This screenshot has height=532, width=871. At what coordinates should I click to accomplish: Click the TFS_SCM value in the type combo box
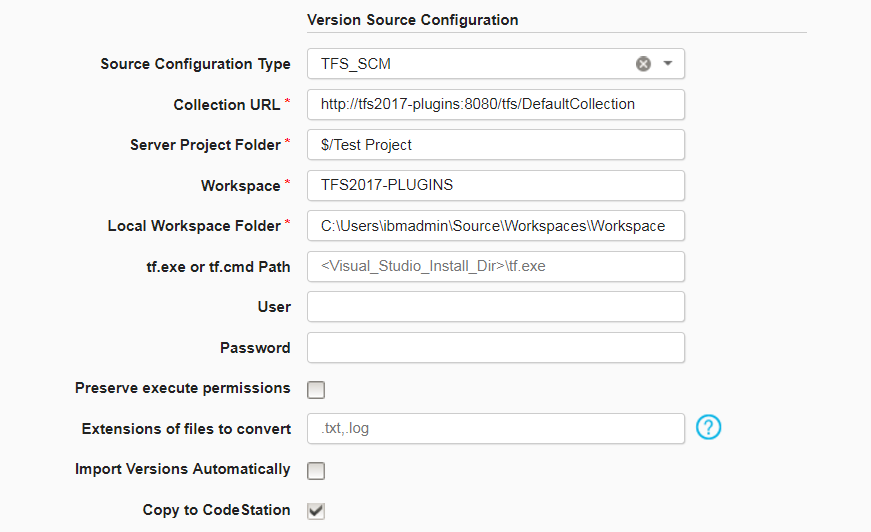(357, 64)
